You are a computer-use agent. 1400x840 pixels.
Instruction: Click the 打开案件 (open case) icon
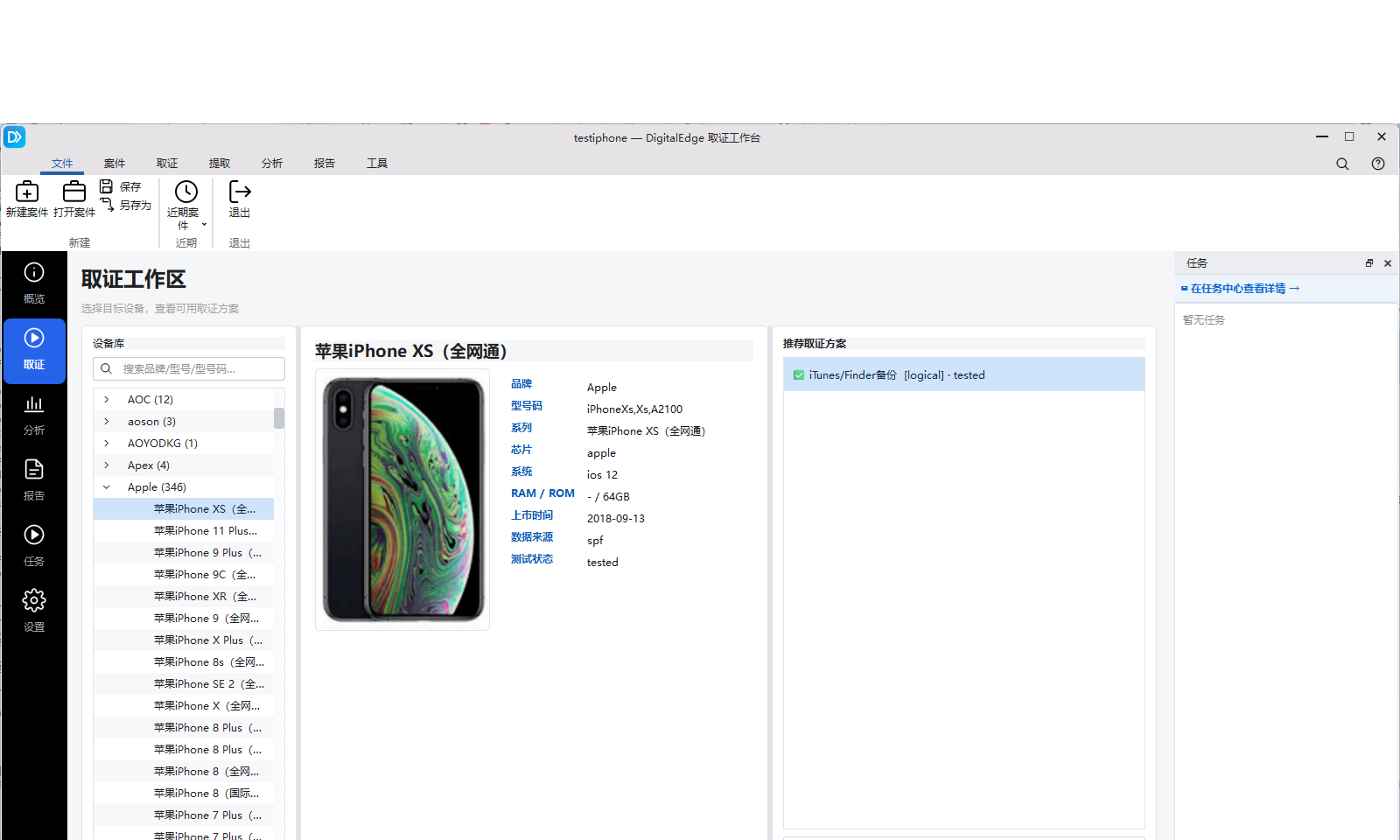click(x=74, y=191)
